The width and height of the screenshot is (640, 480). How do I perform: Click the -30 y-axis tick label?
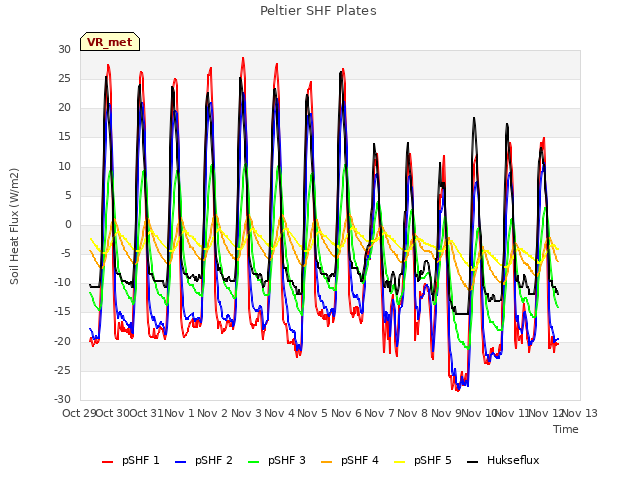[x=62, y=399]
